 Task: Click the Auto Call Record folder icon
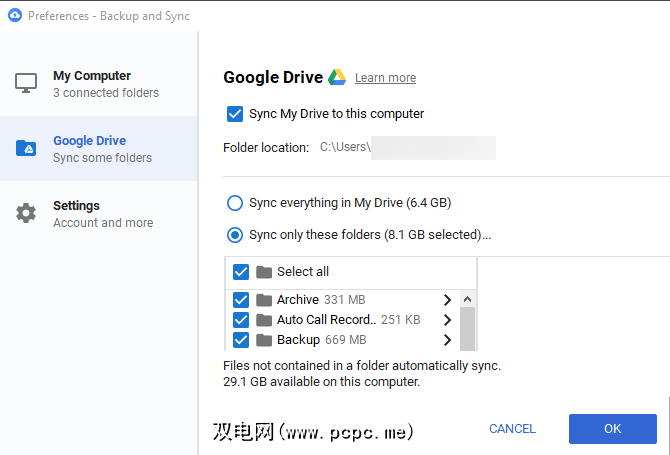[x=264, y=320]
